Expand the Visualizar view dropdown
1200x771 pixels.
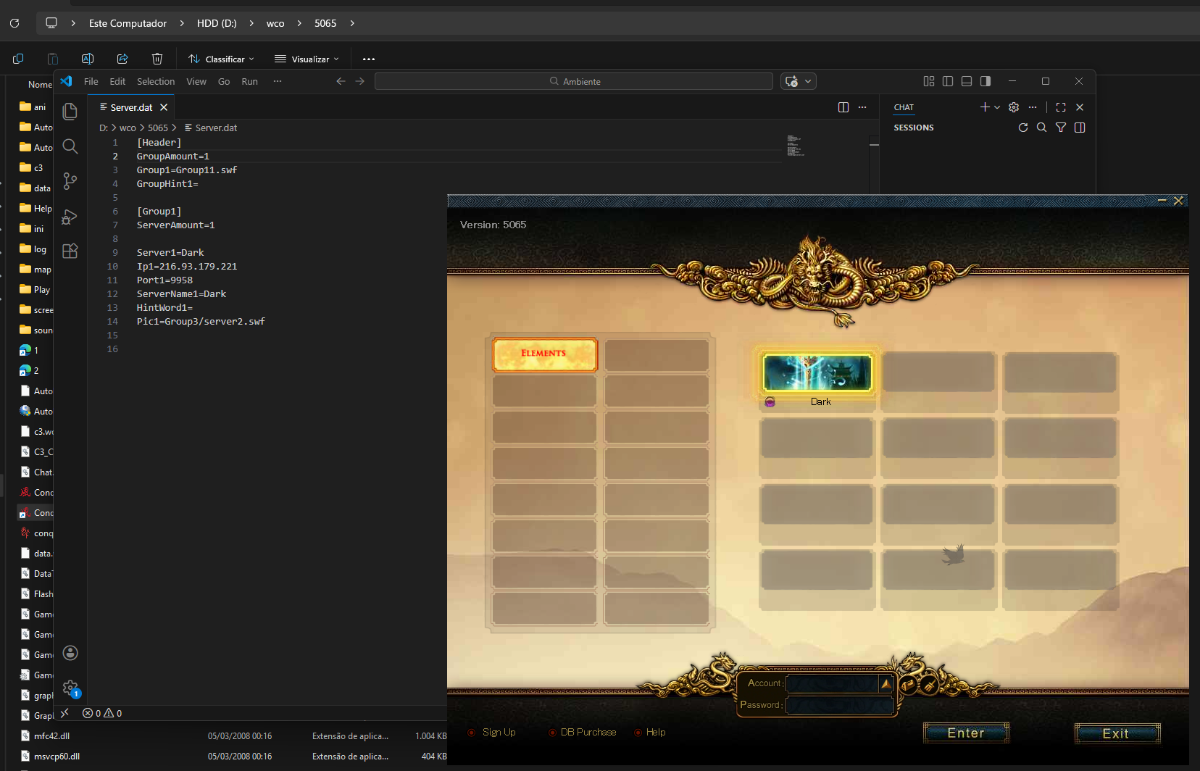tap(307, 59)
